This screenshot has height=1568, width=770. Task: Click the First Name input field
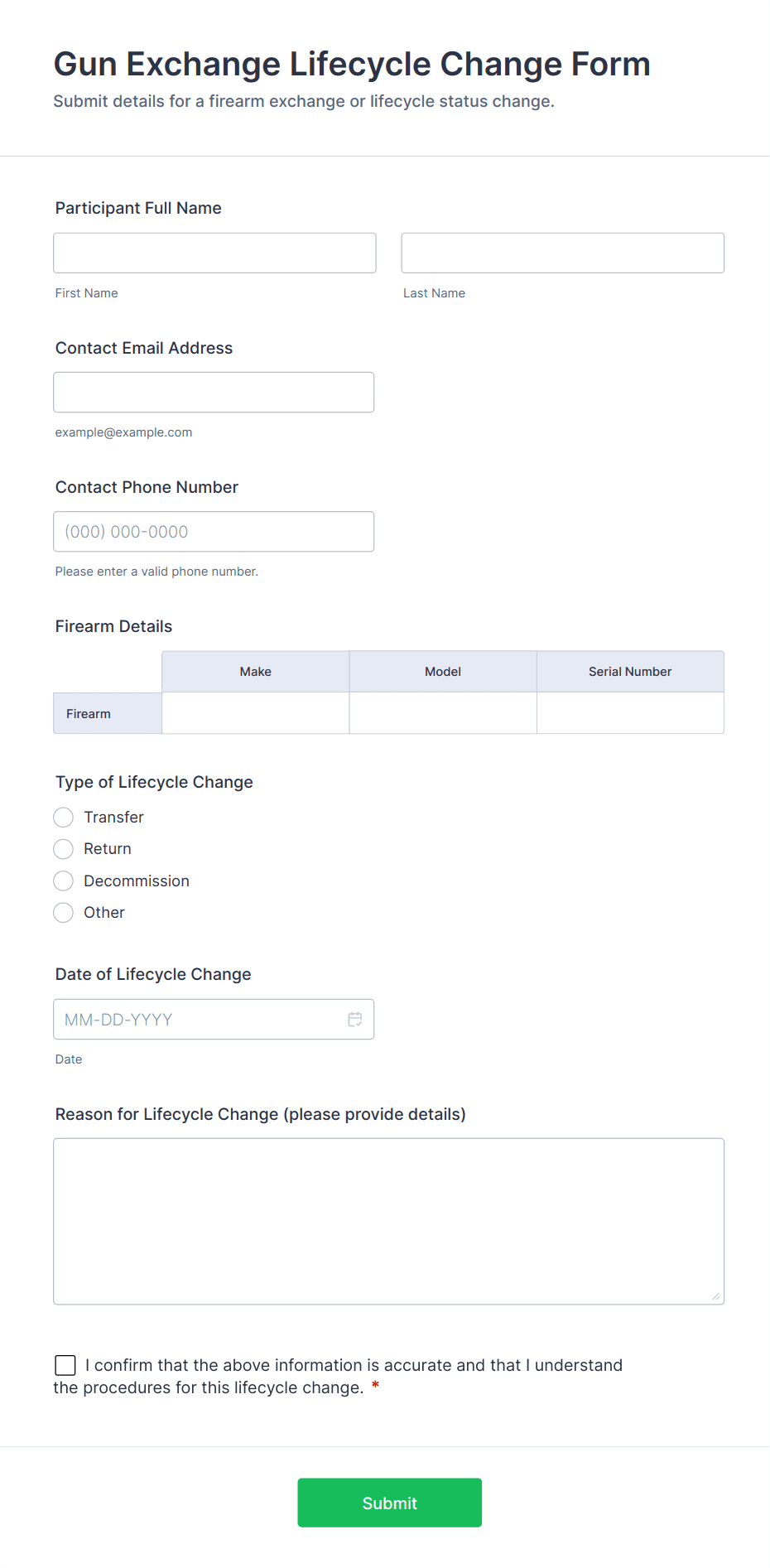(214, 253)
